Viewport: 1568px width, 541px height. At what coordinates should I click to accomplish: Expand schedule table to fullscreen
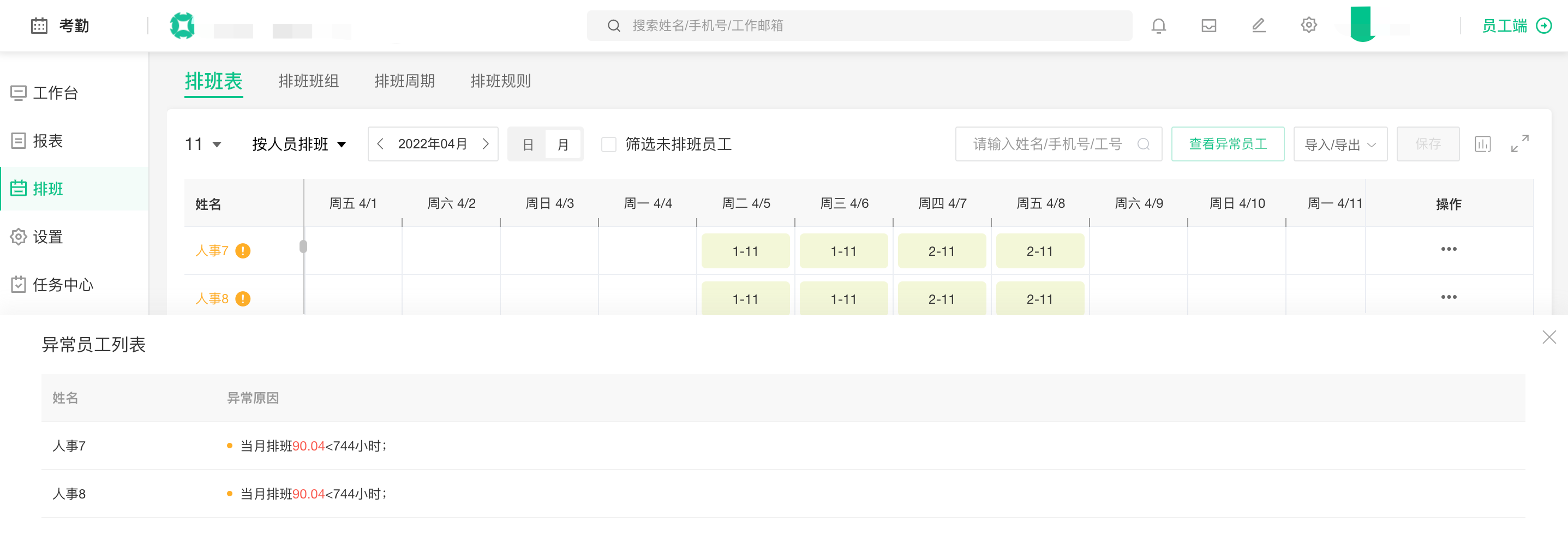tap(1519, 144)
